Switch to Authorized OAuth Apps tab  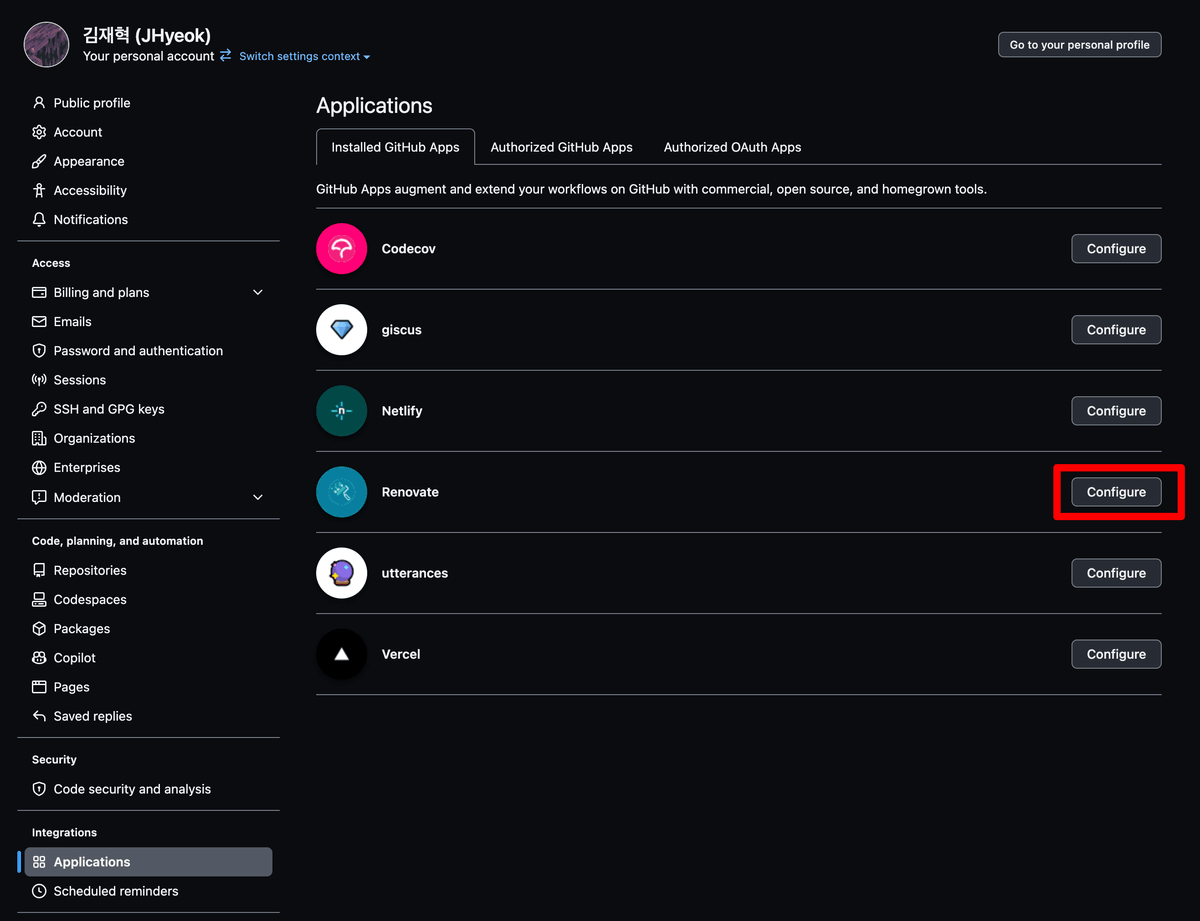point(732,147)
